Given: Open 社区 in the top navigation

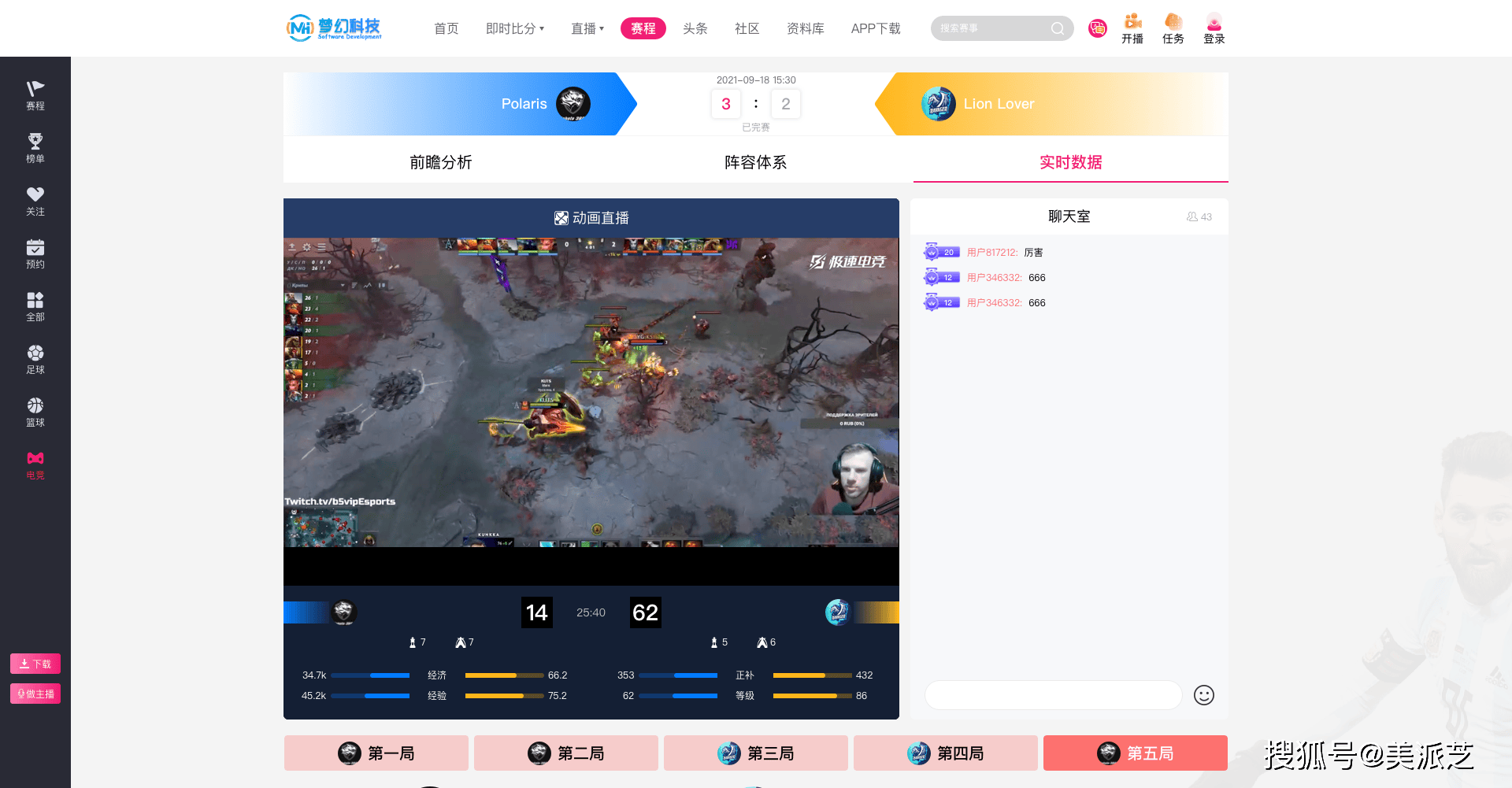Looking at the screenshot, I should pos(747,28).
